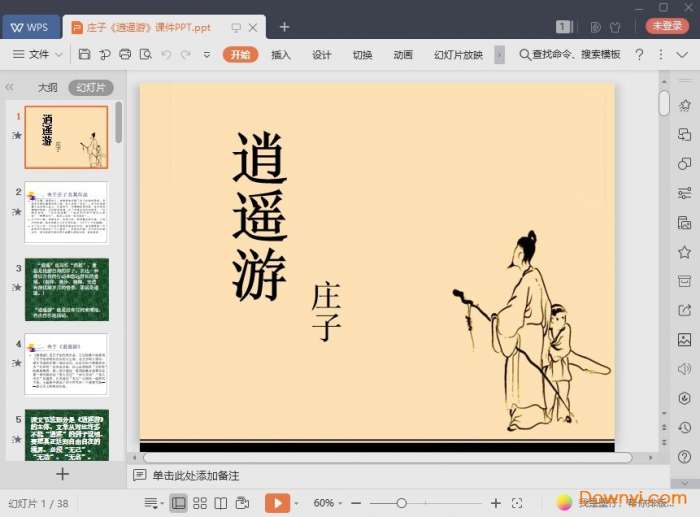Expand the 文件 dropdown arrow
This screenshot has height=517, width=700.
[x=59, y=55]
